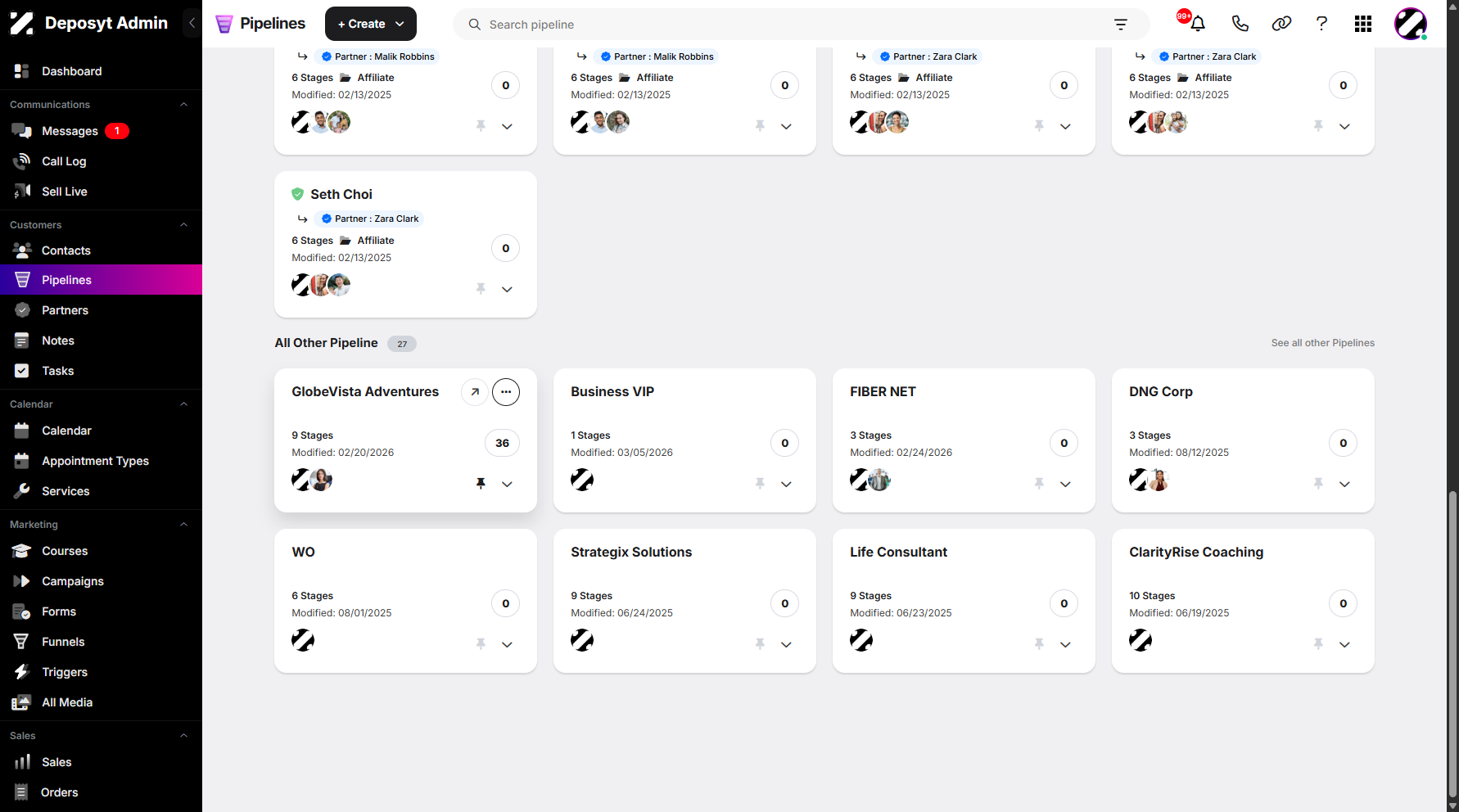Image resolution: width=1459 pixels, height=812 pixels.
Task: Pin the DNG Corp pipeline
Action: (x=1318, y=484)
